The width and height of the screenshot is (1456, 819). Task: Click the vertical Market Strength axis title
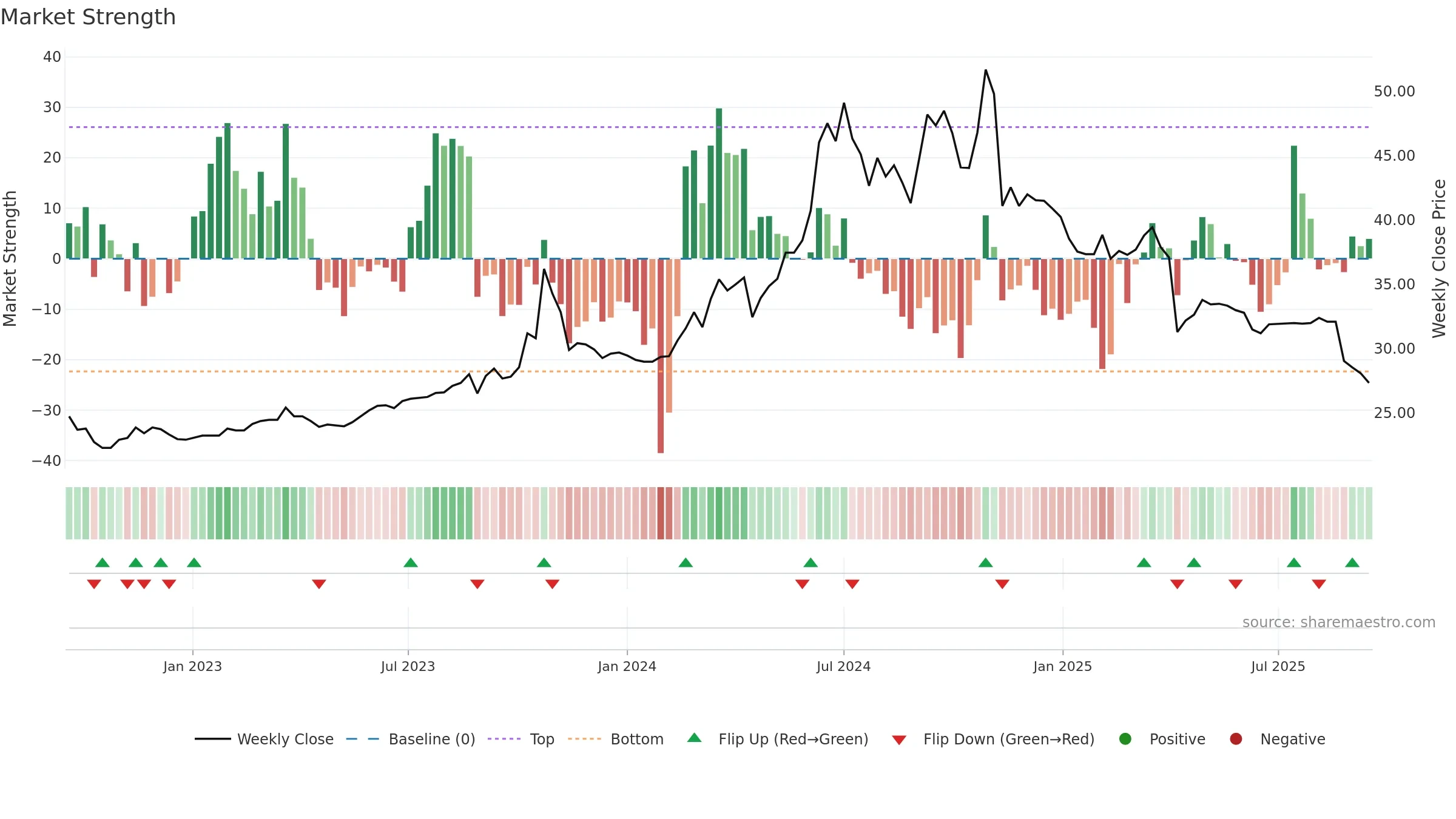(x=10, y=258)
